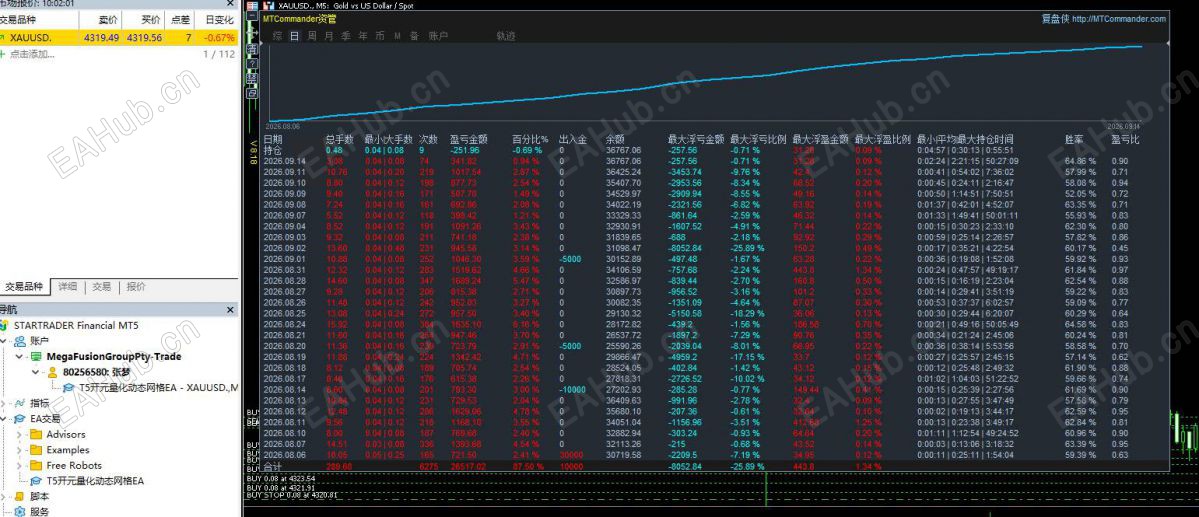
Task: Expand the 指标 indicators node
Action: (x=4, y=403)
